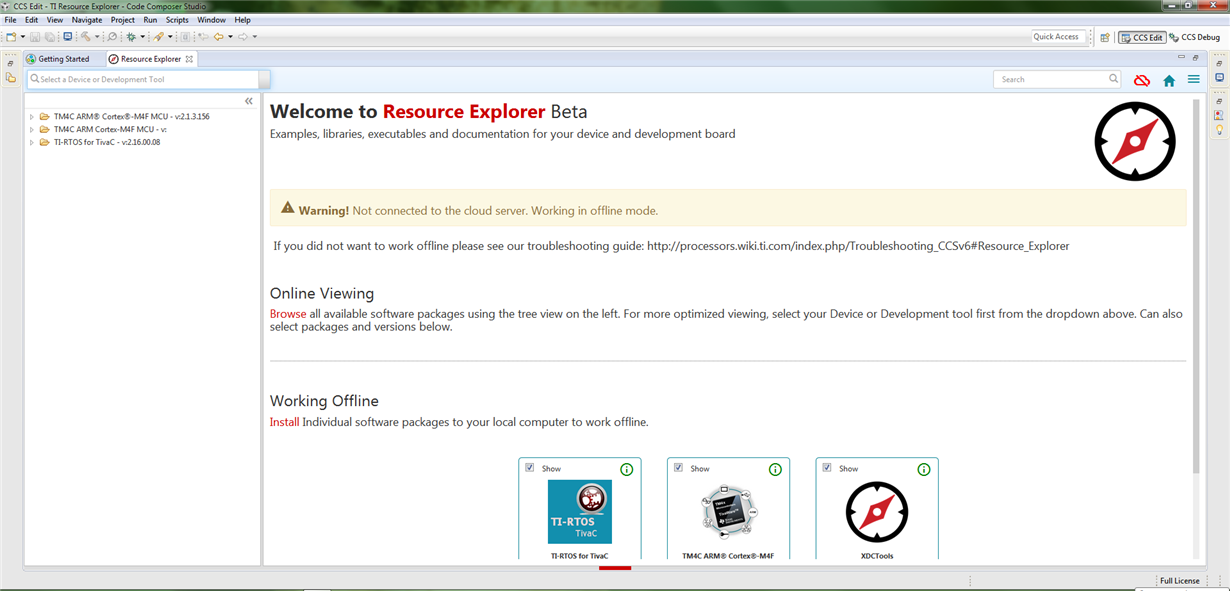The width and height of the screenshot is (1230, 591).
Task: Open the Back history dropdown arrow
Action: (x=230, y=37)
